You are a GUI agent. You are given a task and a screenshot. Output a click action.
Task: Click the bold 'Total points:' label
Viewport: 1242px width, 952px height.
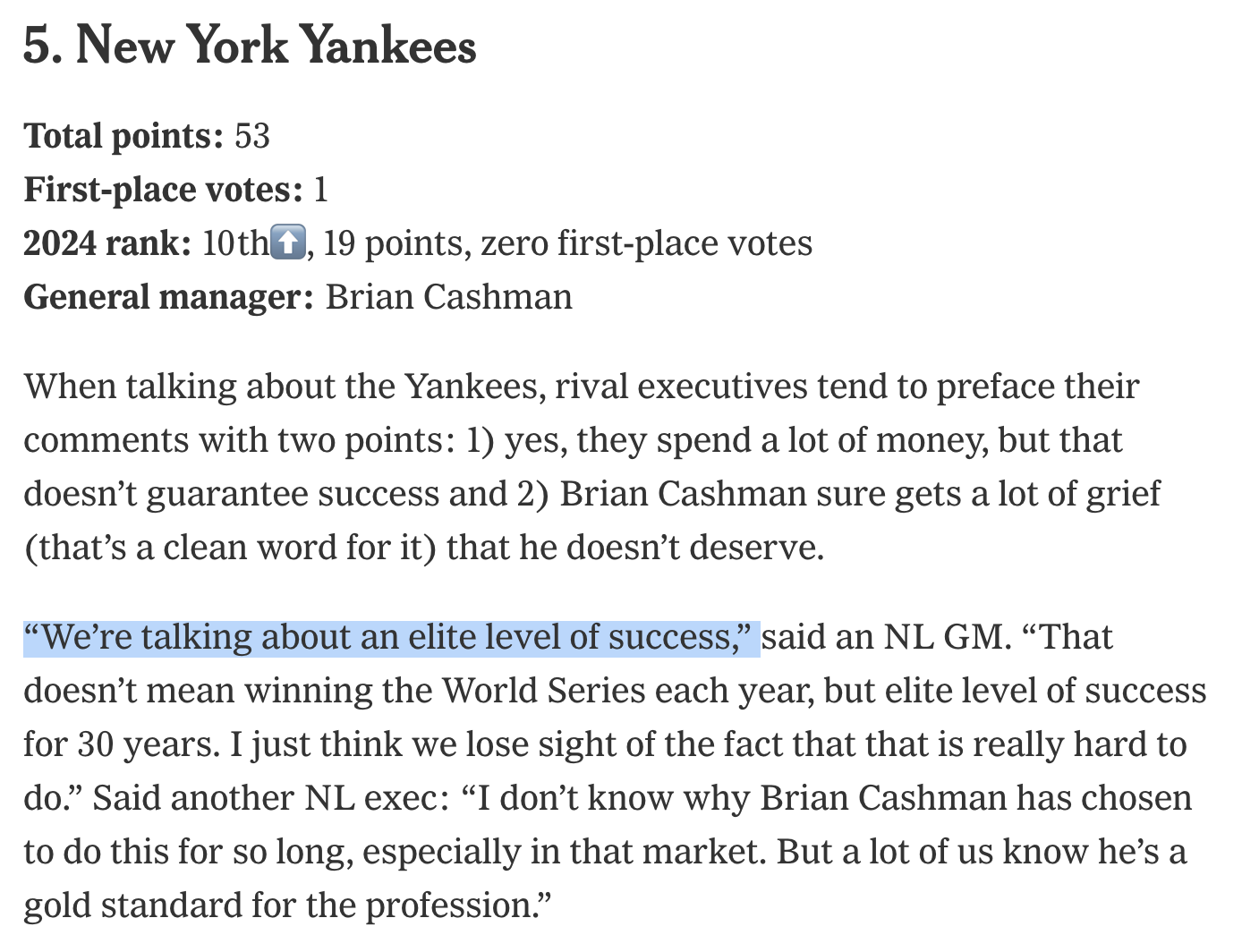tap(123, 136)
